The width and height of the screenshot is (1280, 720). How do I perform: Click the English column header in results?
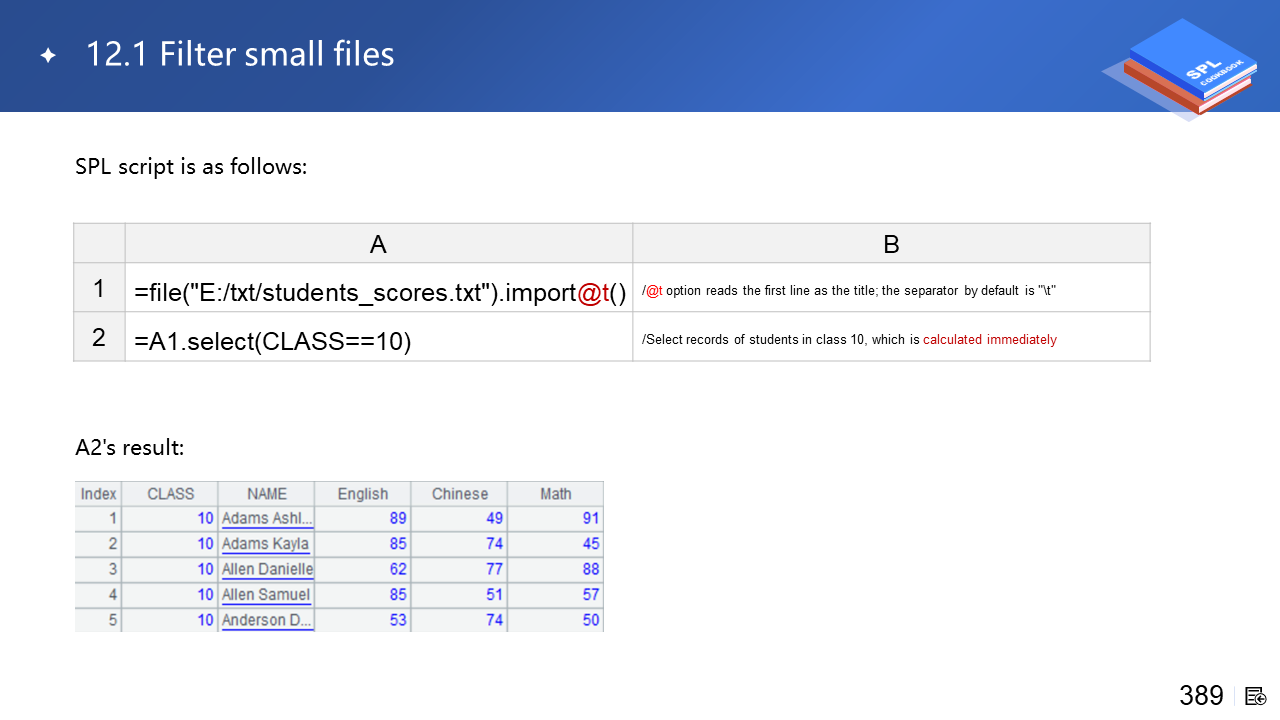362,494
